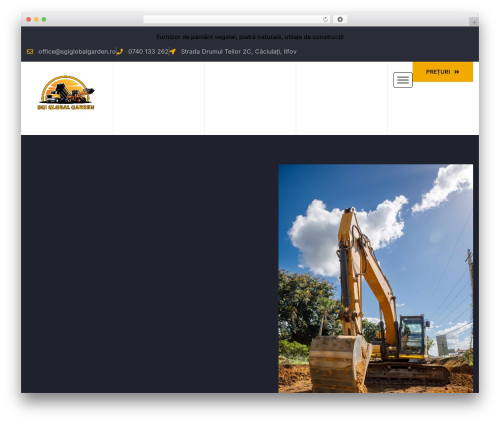The width and height of the screenshot is (500, 423).
Task: Open the hamburger menu toggle
Action: pos(403,80)
